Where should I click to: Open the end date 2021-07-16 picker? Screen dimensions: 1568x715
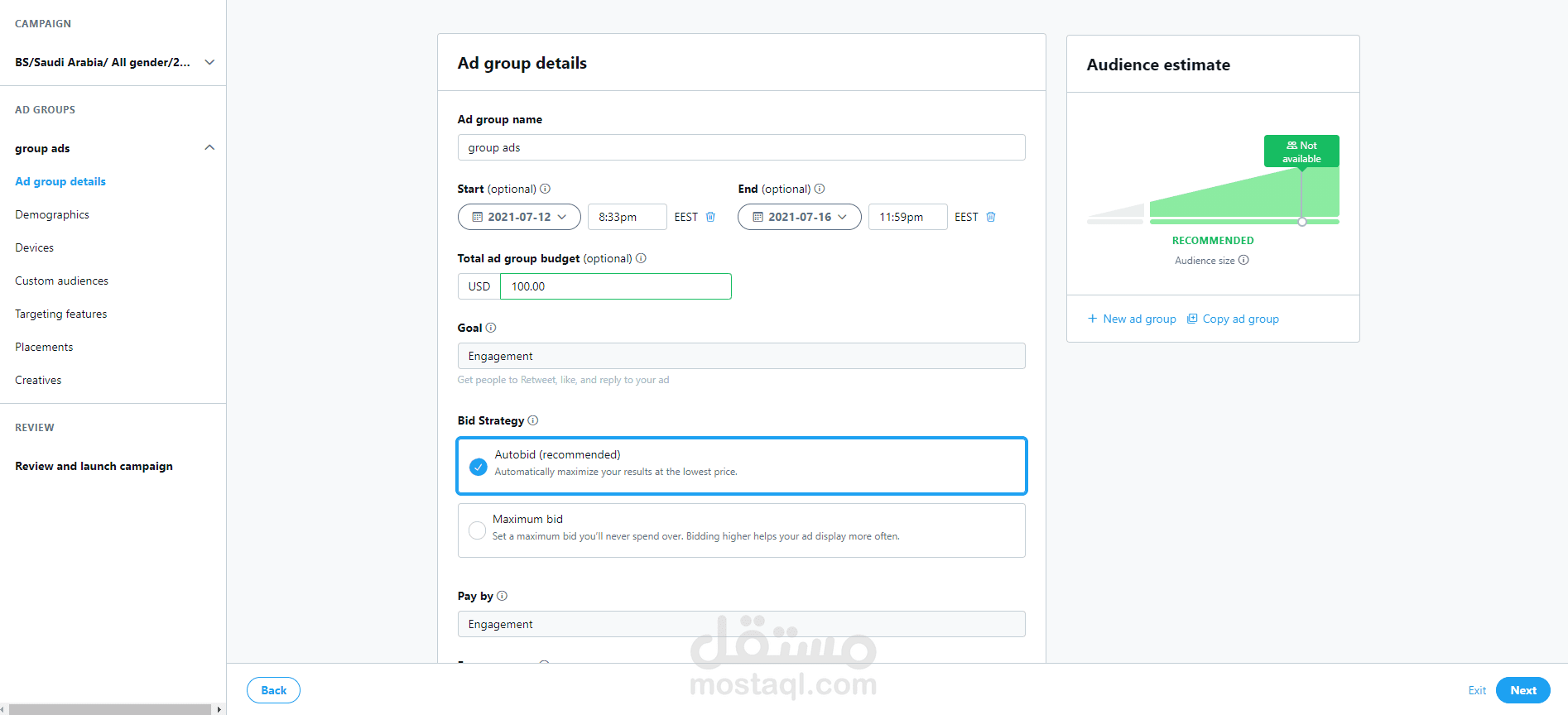(x=800, y=217)
